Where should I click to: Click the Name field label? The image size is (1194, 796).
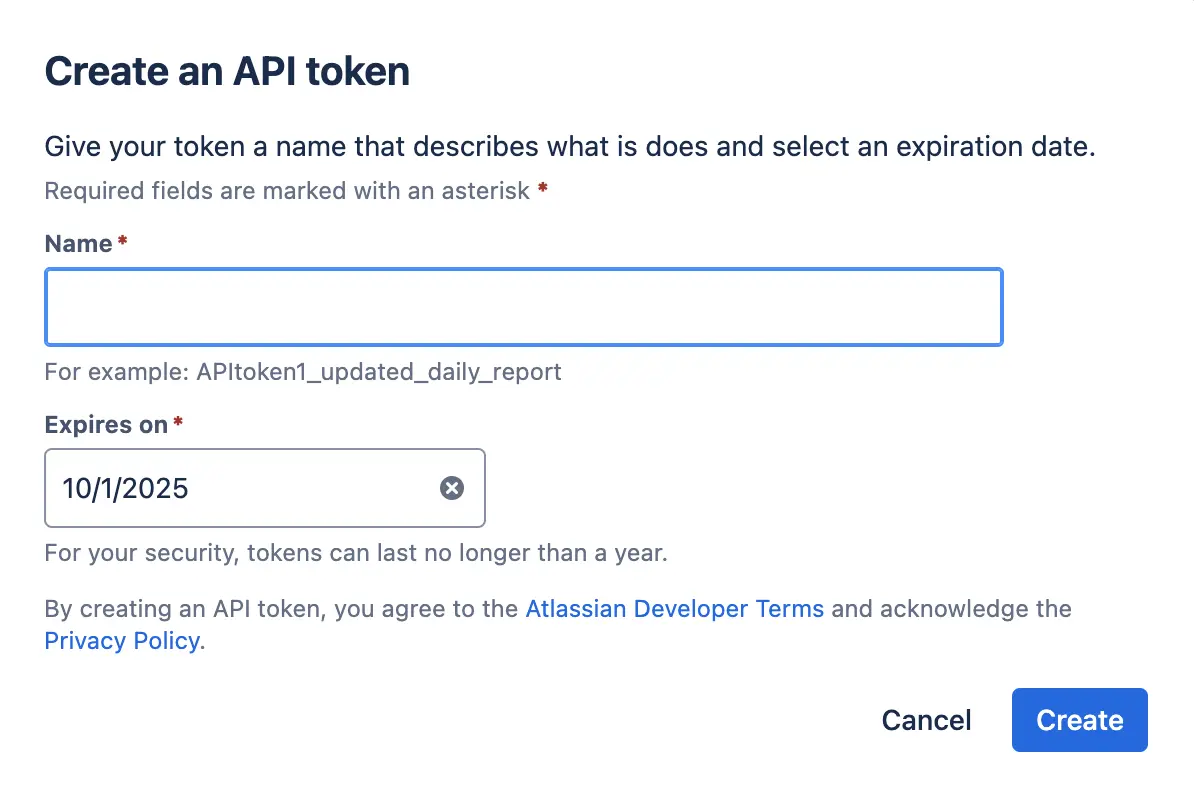tap(78, 244)
